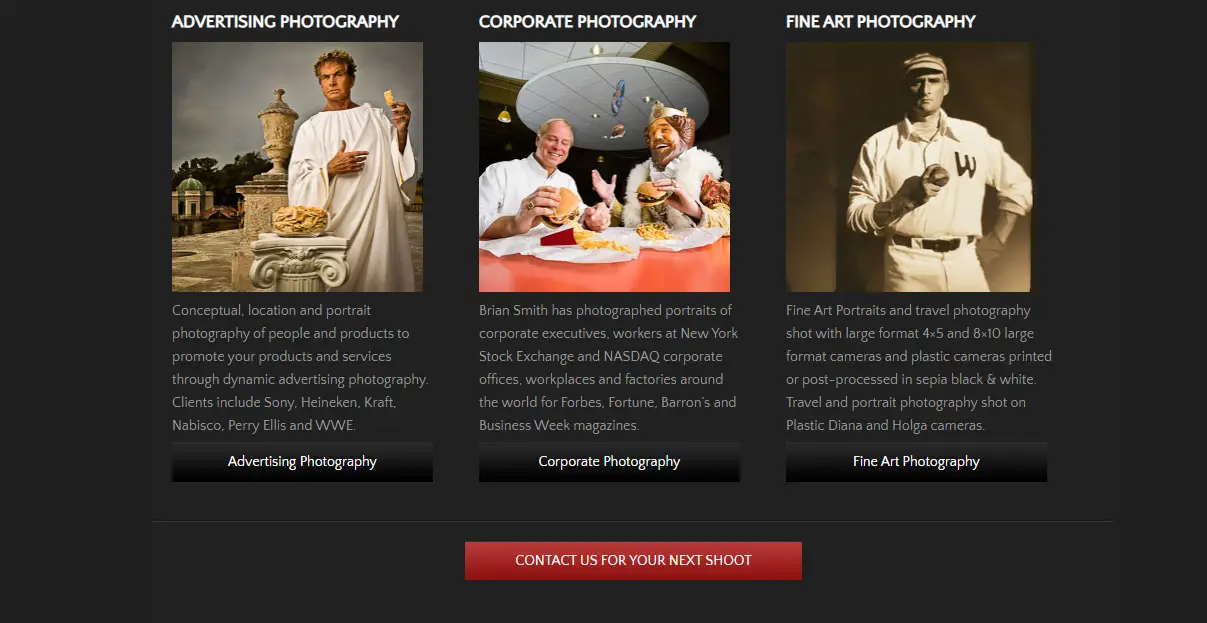Click Contact Us For Your Next Shoot
The height and width of the screenshot is (623, 1207).
(x=633, y=560)
